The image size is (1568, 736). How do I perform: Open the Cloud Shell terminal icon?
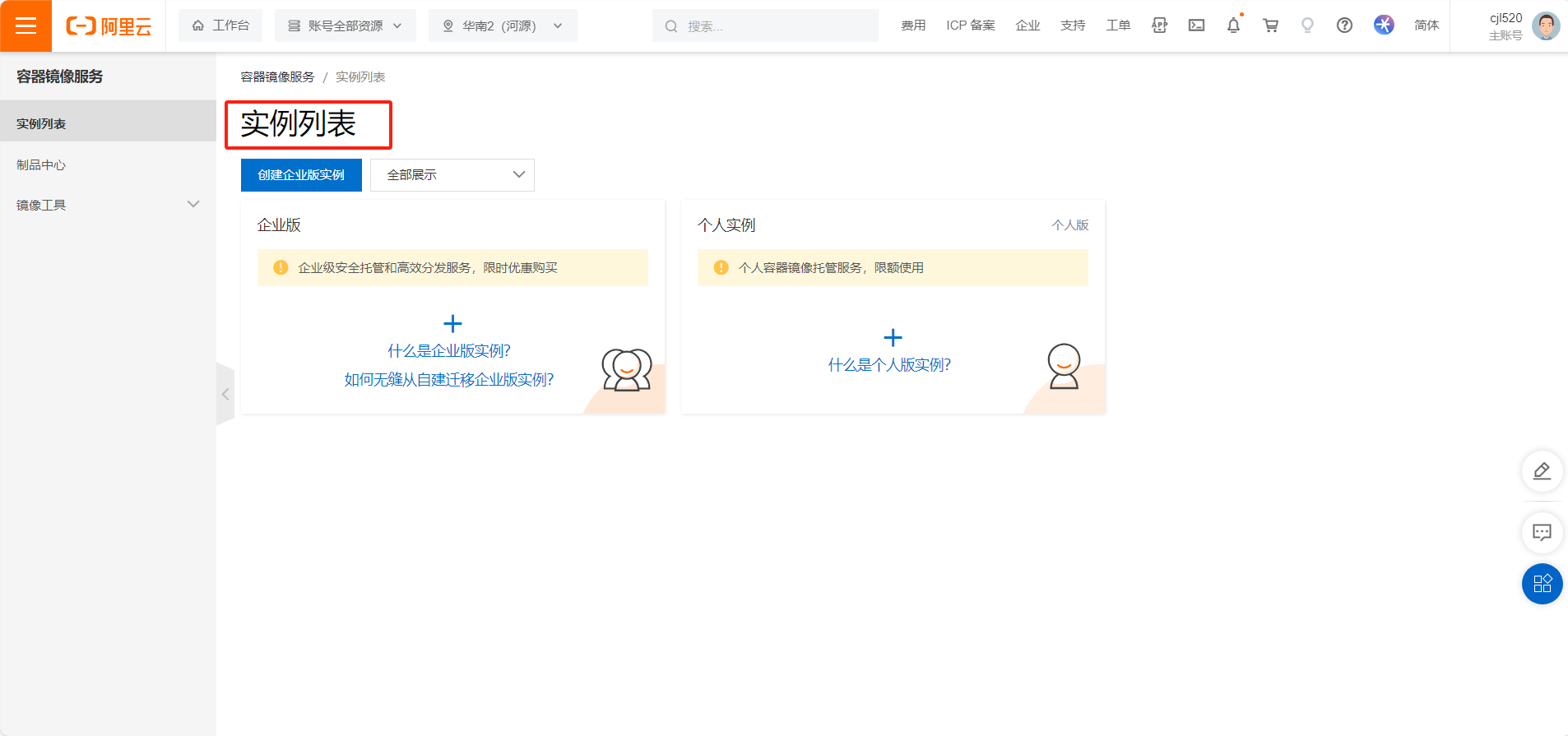click(x=1196, y=25)
